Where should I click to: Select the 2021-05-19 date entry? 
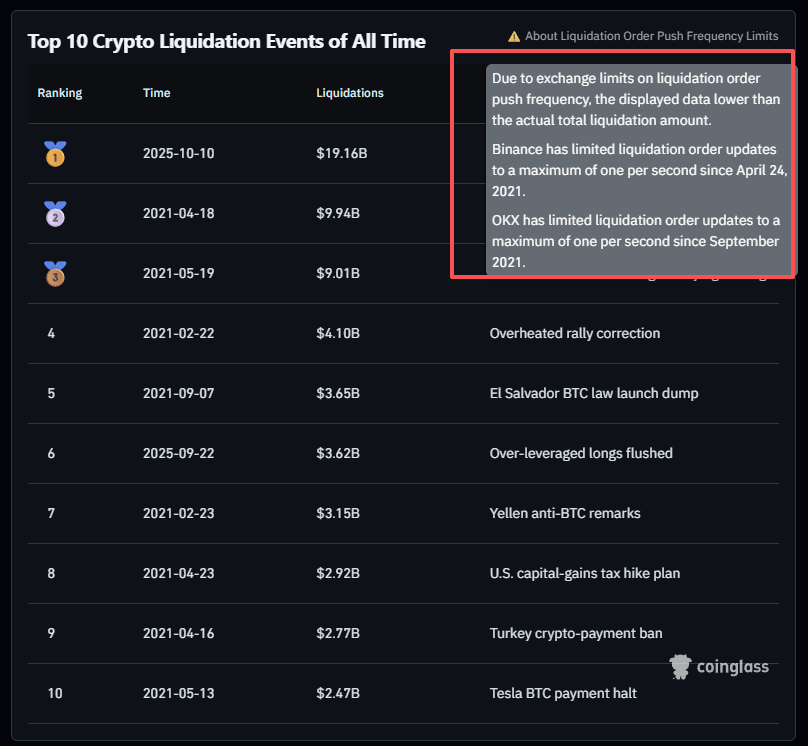pos(179,273)
